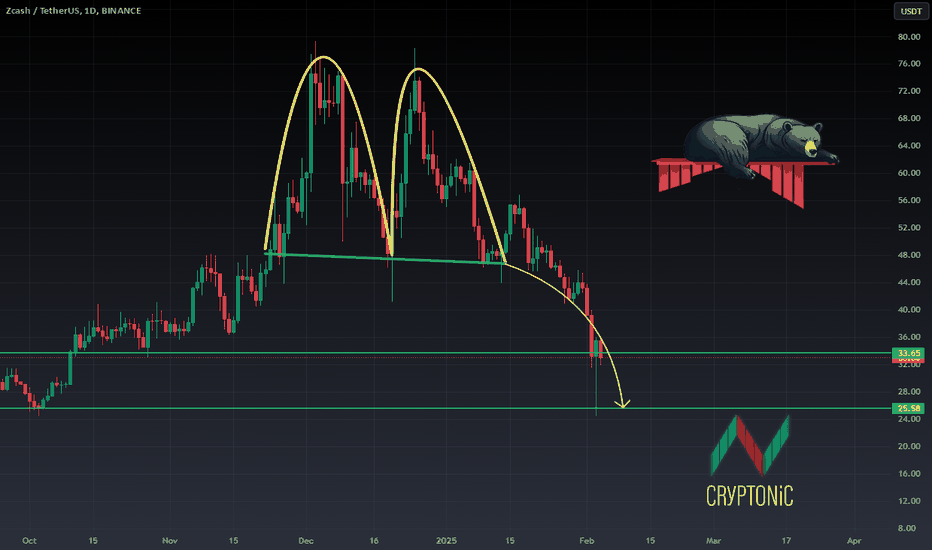Click the 12.00 price axis label

pyautogui.click(x=909, y=501)
